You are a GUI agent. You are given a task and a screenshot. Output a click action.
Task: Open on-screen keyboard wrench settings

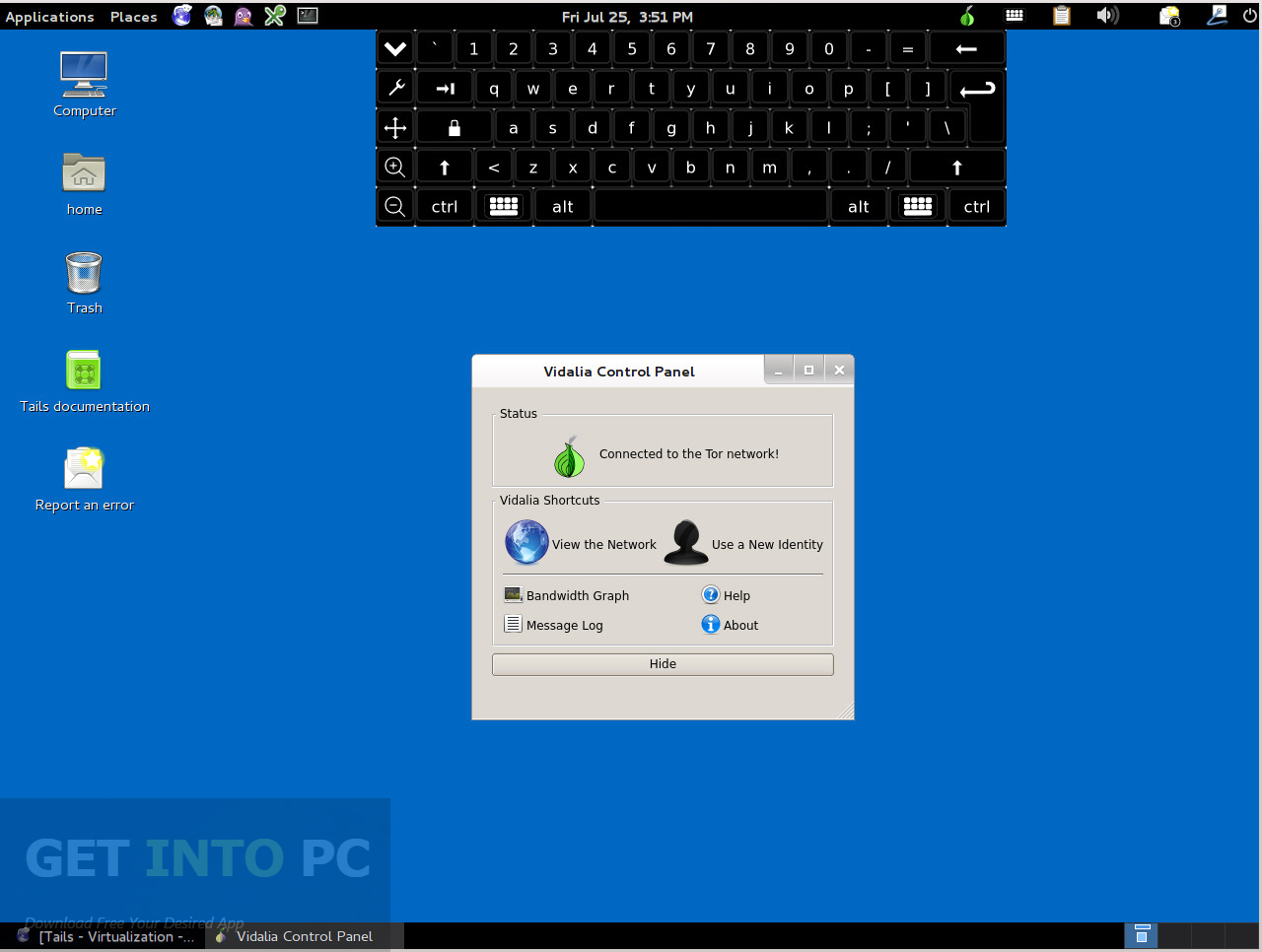(395, 88)
